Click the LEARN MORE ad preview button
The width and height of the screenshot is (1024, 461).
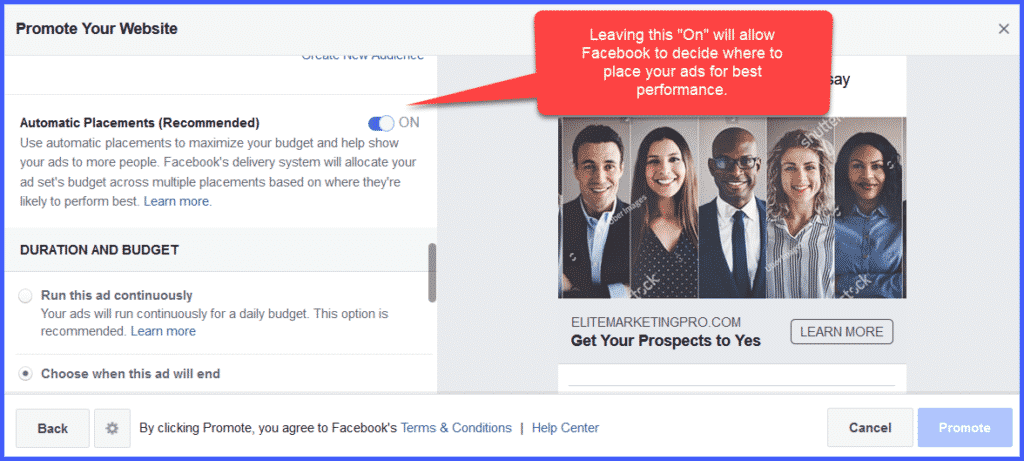[842, 332]
